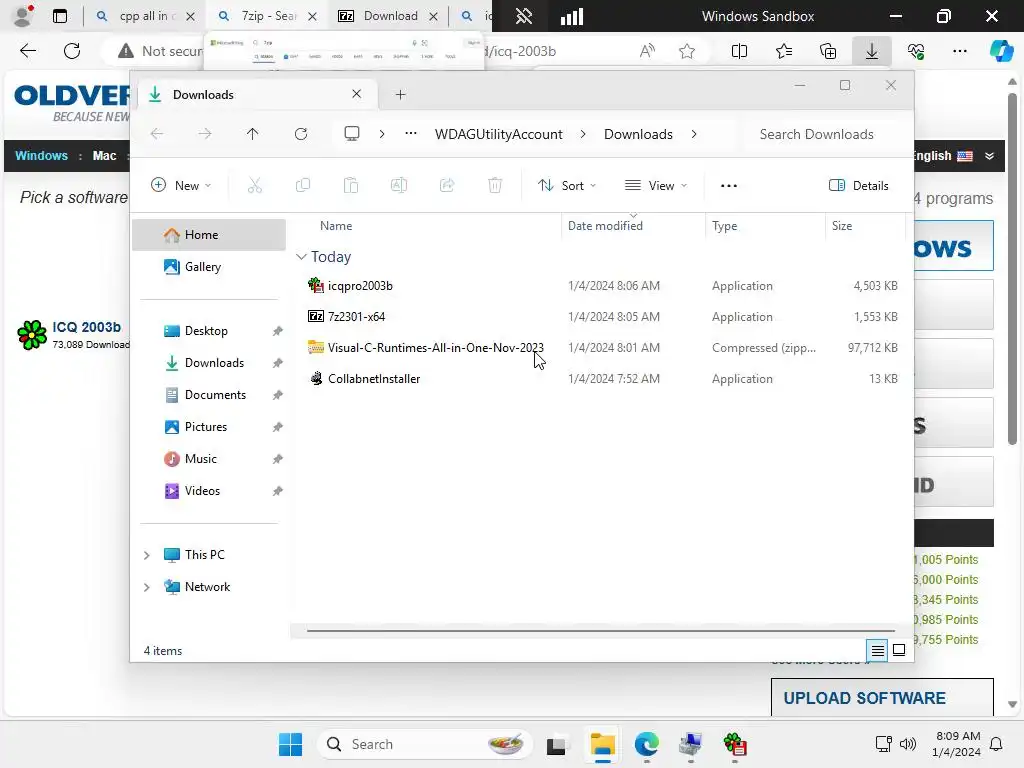
Task: Open Pictures in the navigation pane
Action: (209, 426)
